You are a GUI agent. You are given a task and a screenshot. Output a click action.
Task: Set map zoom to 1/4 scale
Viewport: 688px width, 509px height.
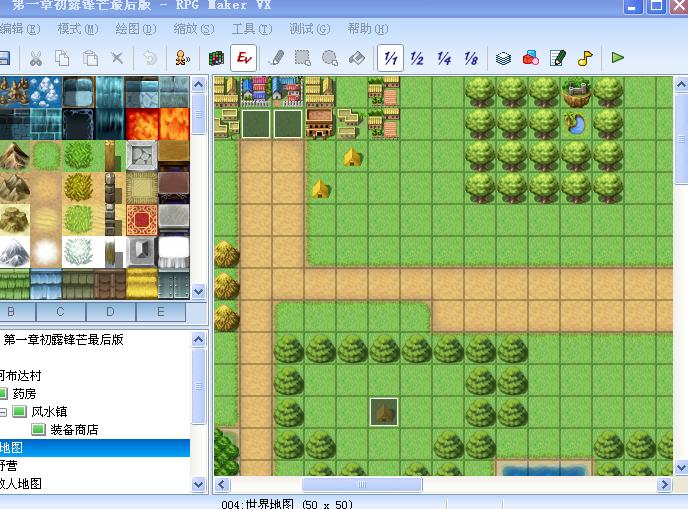444,58
